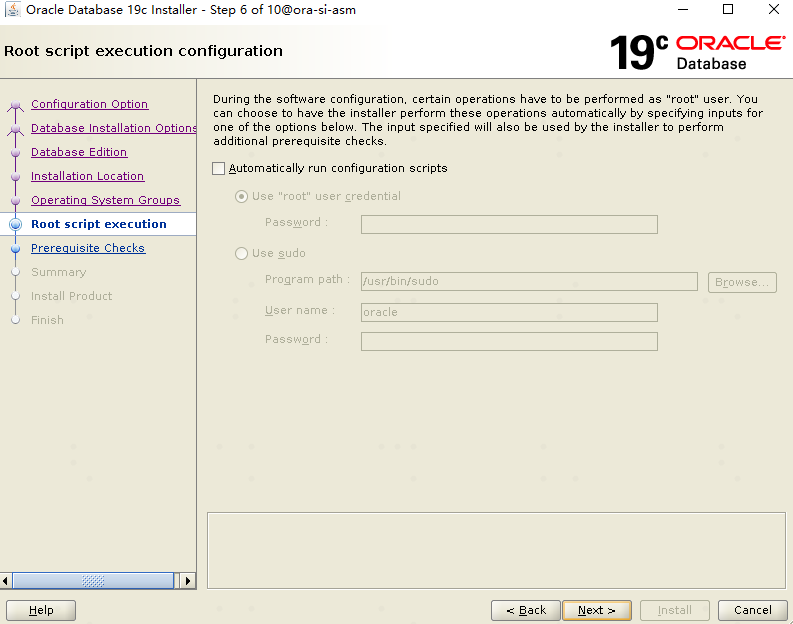This screenshot has width=793, height=624.
Task: Click the Installation Location step bullet icon
Action: [16, 177]
